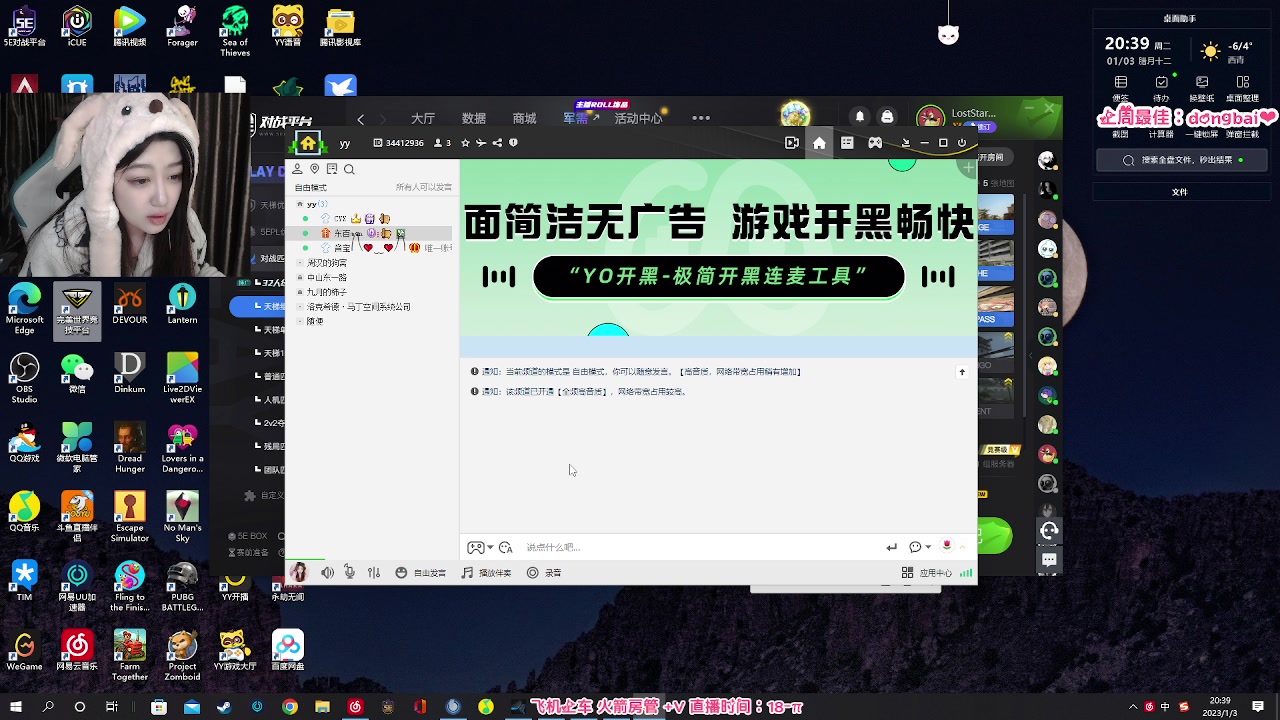The image size is (1280, 720).
Task: Open the 数据 tab in 5E platform window
Action: pos(474,118)
